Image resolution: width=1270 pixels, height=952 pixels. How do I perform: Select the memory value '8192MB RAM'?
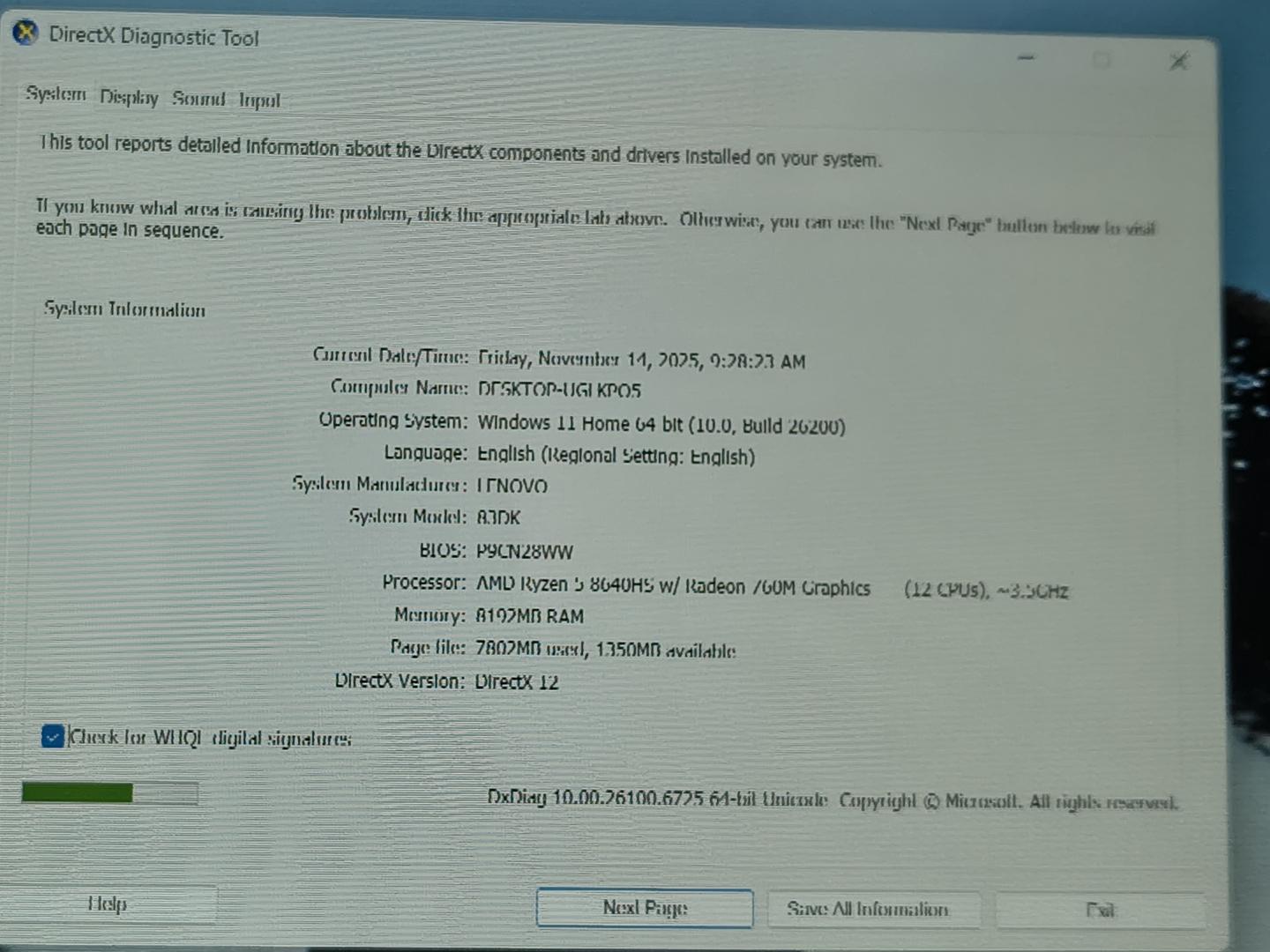click(529, 616)
